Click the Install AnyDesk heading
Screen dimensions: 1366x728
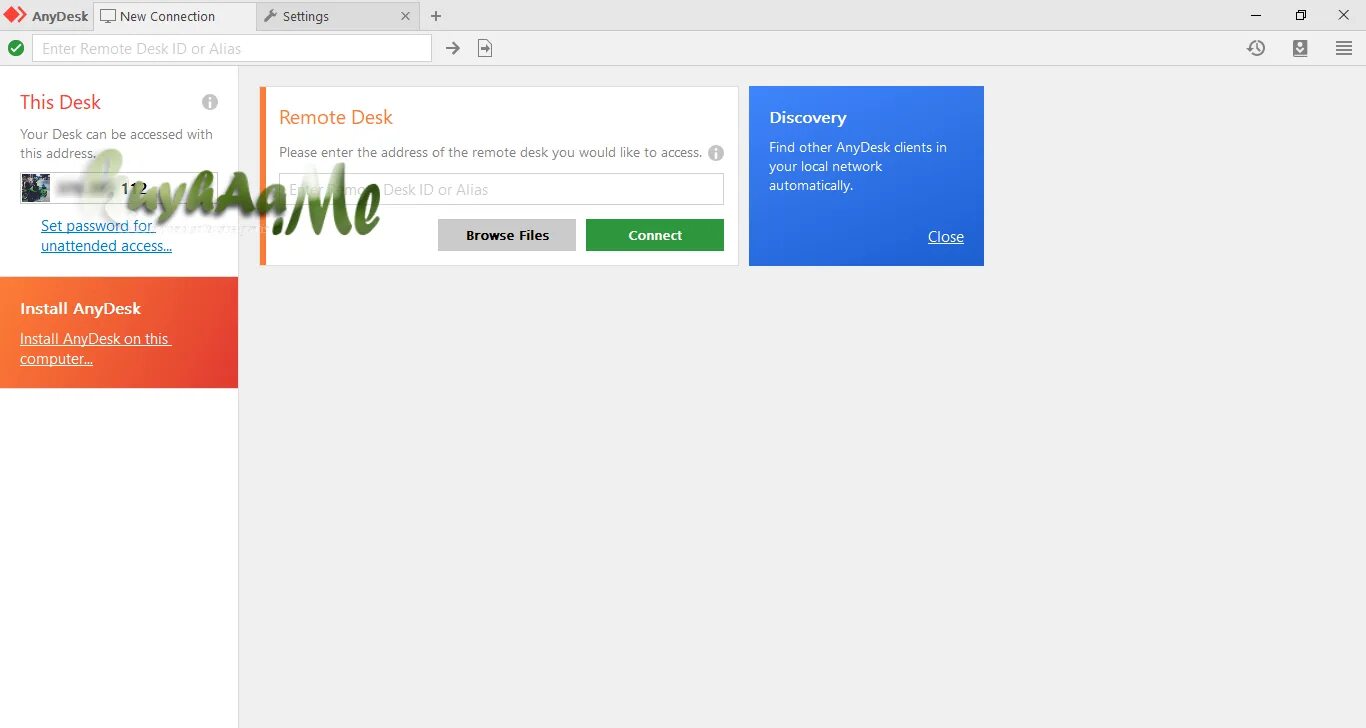pos(80,309)
